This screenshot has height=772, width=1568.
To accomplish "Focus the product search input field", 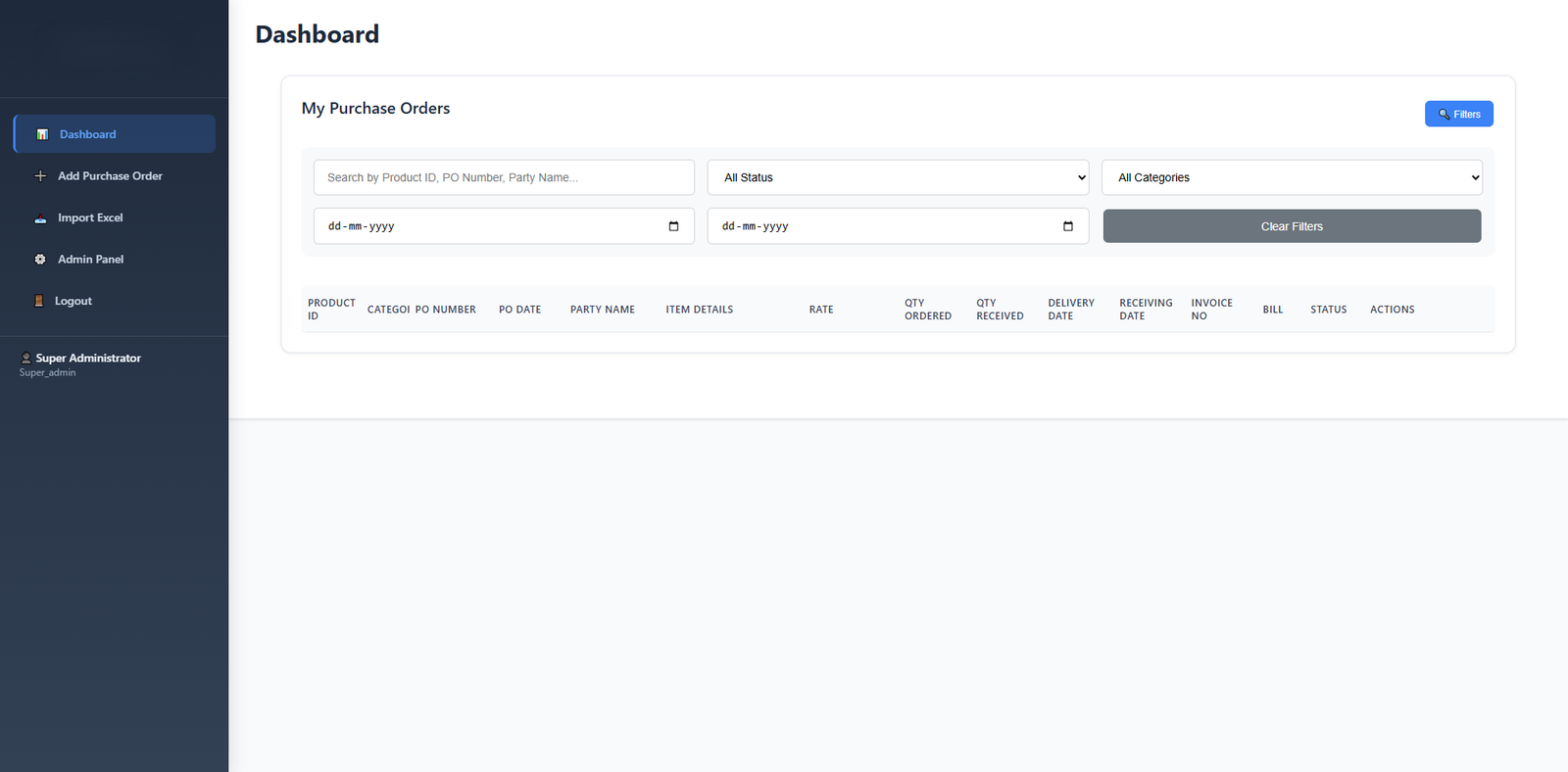I will pyautogui.click(x=504, y=177).
